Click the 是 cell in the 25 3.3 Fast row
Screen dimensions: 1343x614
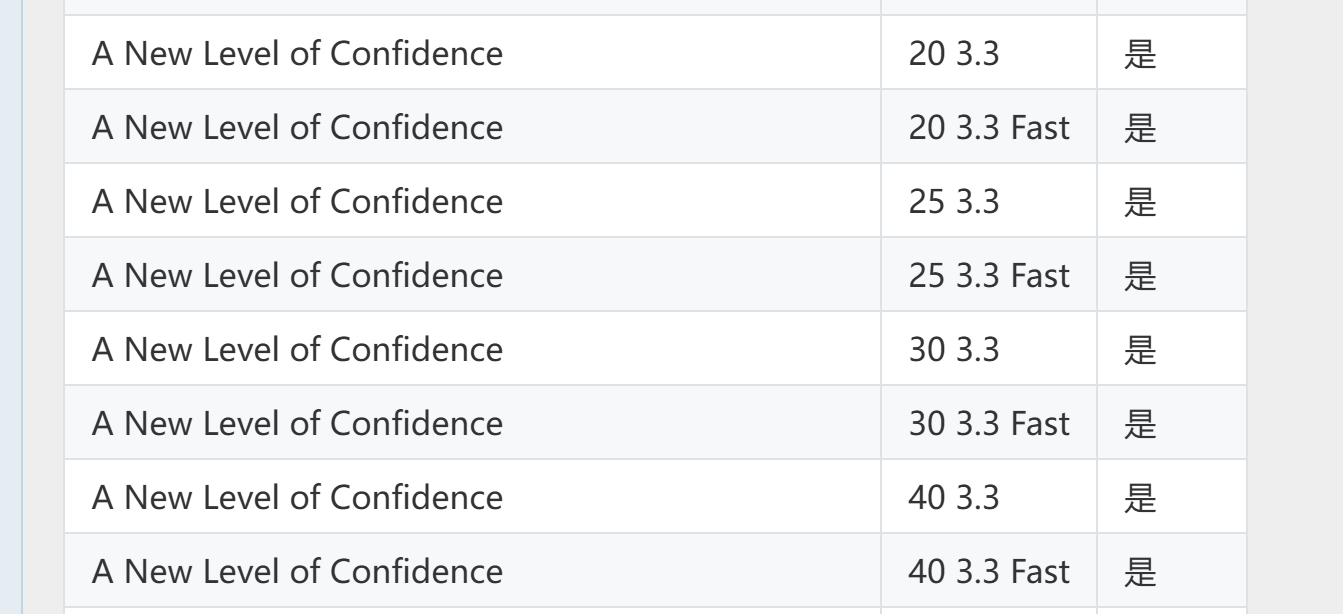[1172, 275]
